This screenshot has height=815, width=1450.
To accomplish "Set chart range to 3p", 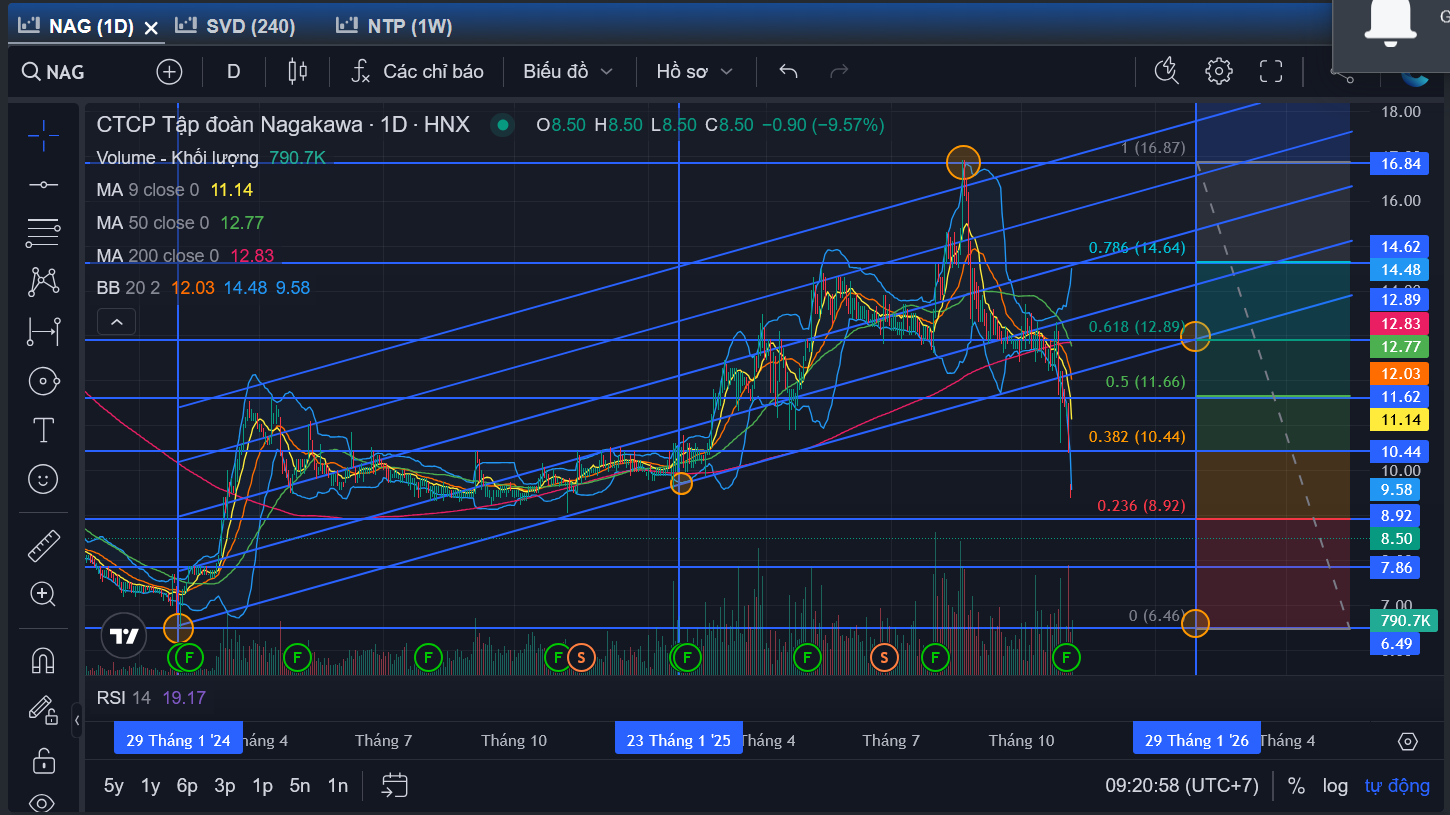I will (x=225, y=786).
